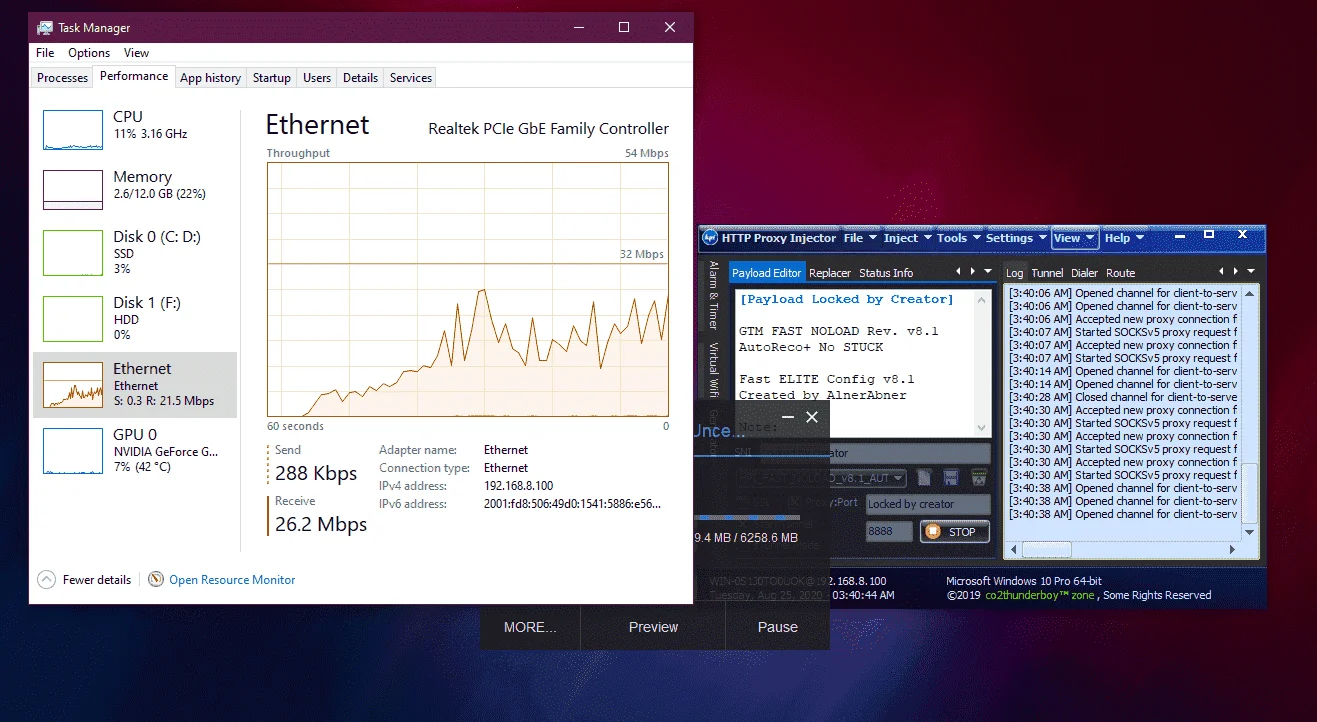Select GPU 0 NVIDIA GeForce entry

pyautogui.click(x=135, y=450)
